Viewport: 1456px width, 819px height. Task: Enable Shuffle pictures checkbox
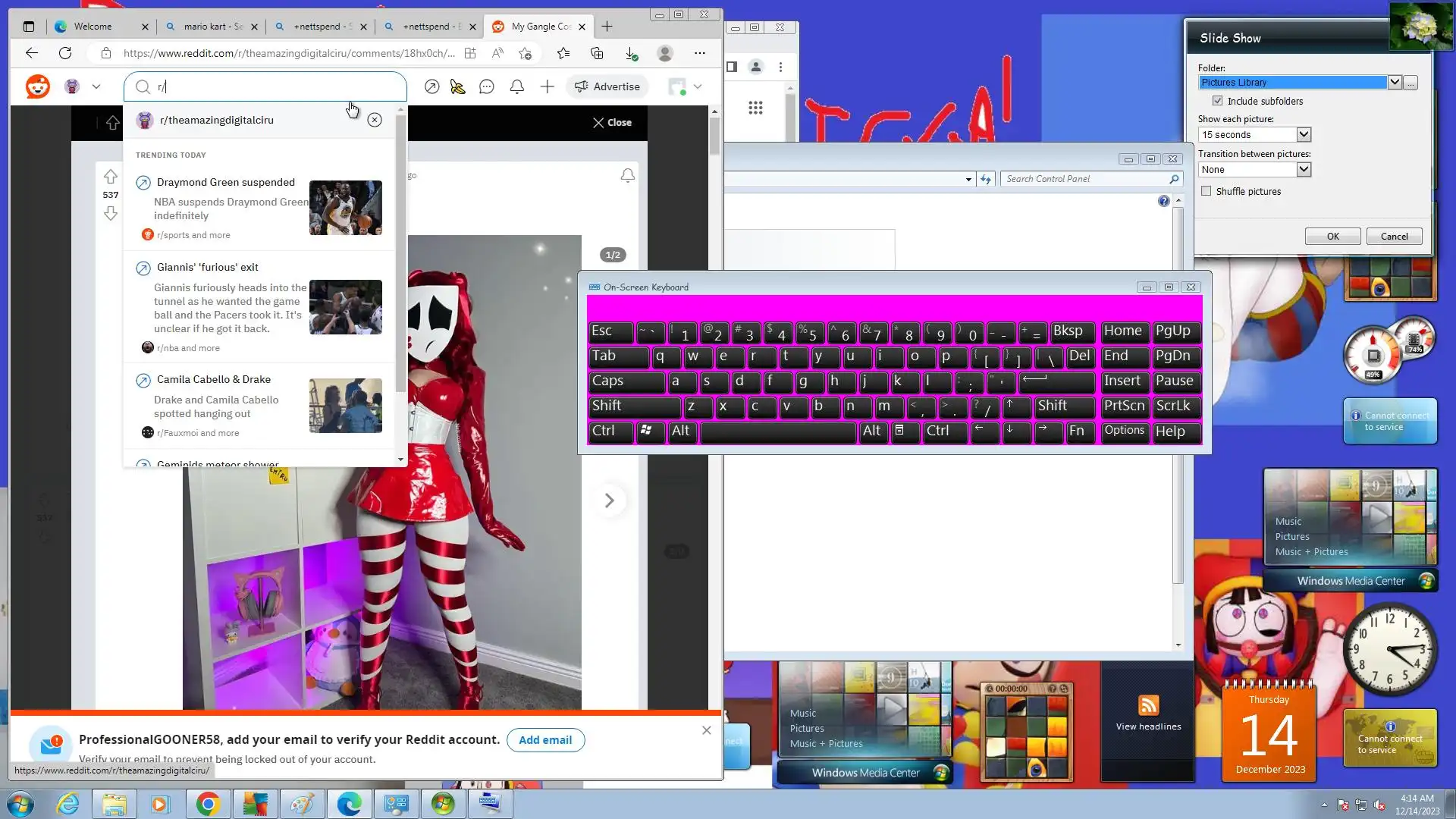tap(1207, 191)
